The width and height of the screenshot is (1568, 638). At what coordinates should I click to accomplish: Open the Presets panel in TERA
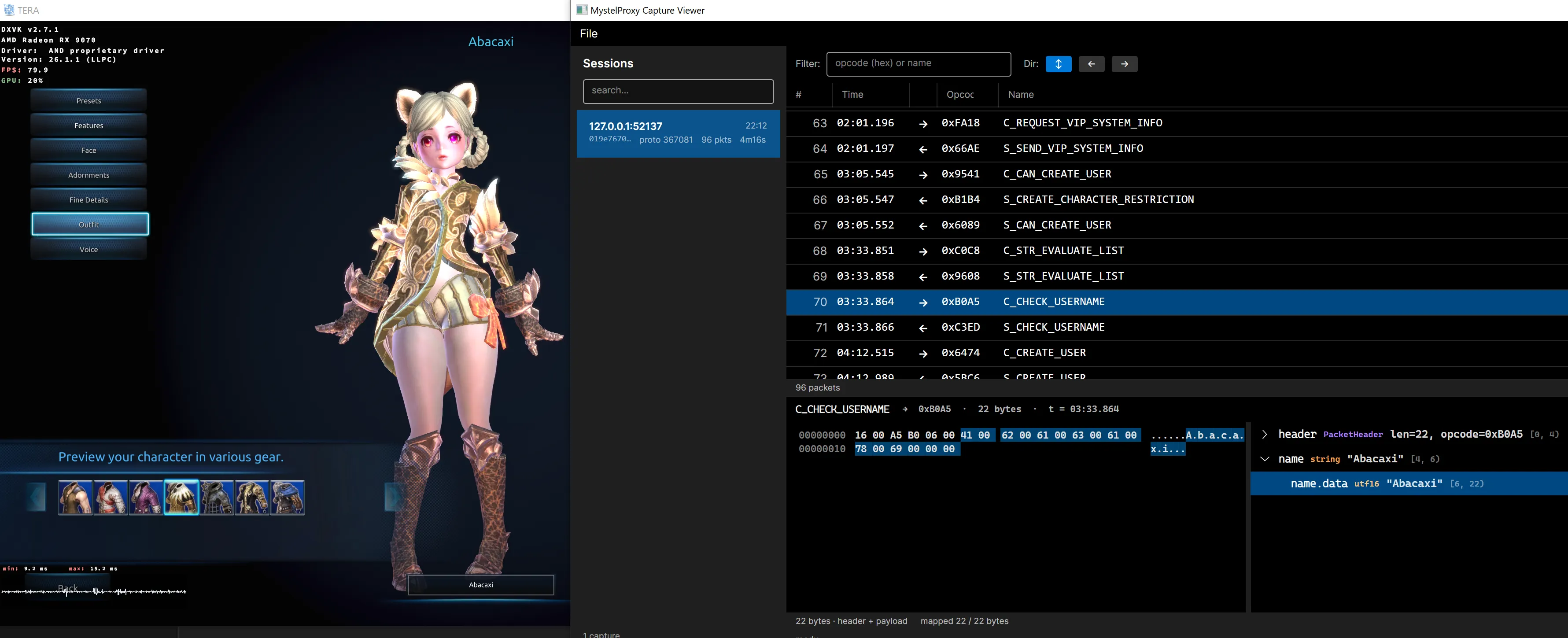pyautogui.click(x=89, y=100)
